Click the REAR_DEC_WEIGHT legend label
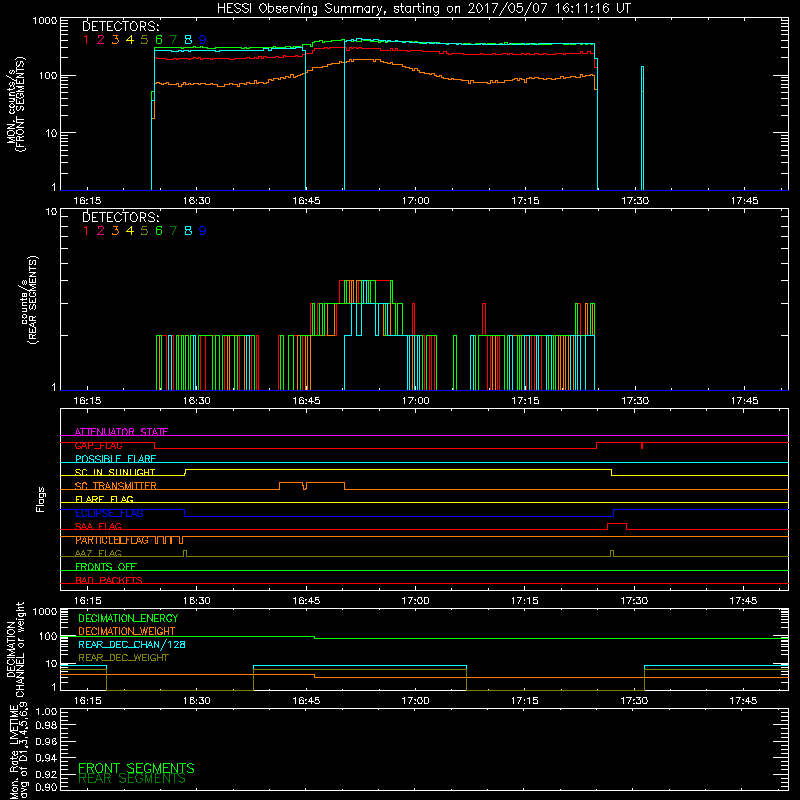This screenshot has width=800, height=800. [x=123, y=658]
